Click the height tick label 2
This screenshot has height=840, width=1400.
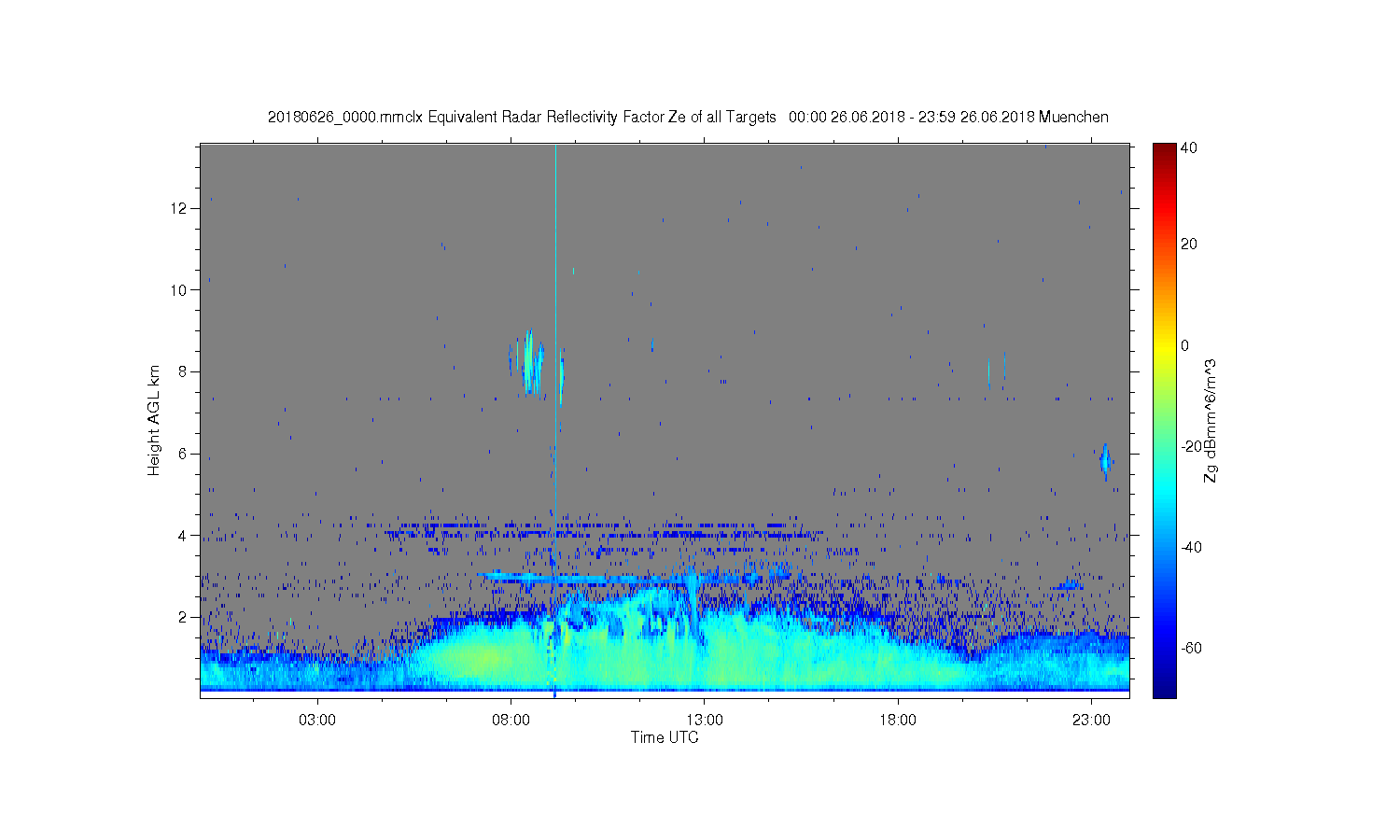184,617
